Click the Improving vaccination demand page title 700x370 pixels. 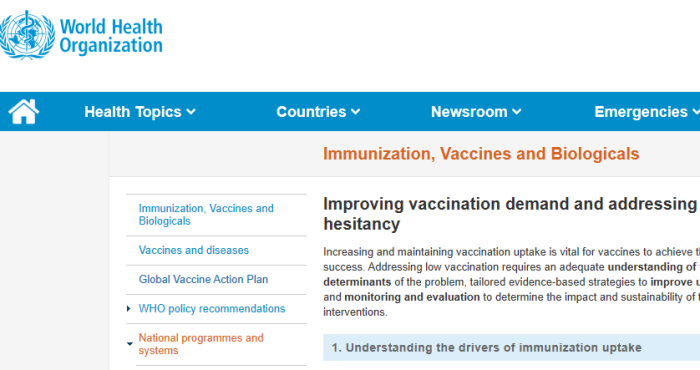[511, 214]
